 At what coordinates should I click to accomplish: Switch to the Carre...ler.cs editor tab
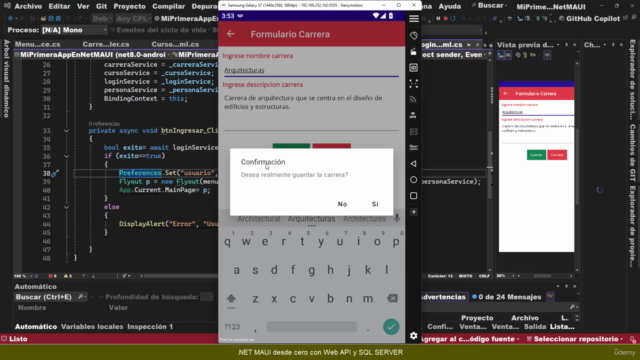106,44
